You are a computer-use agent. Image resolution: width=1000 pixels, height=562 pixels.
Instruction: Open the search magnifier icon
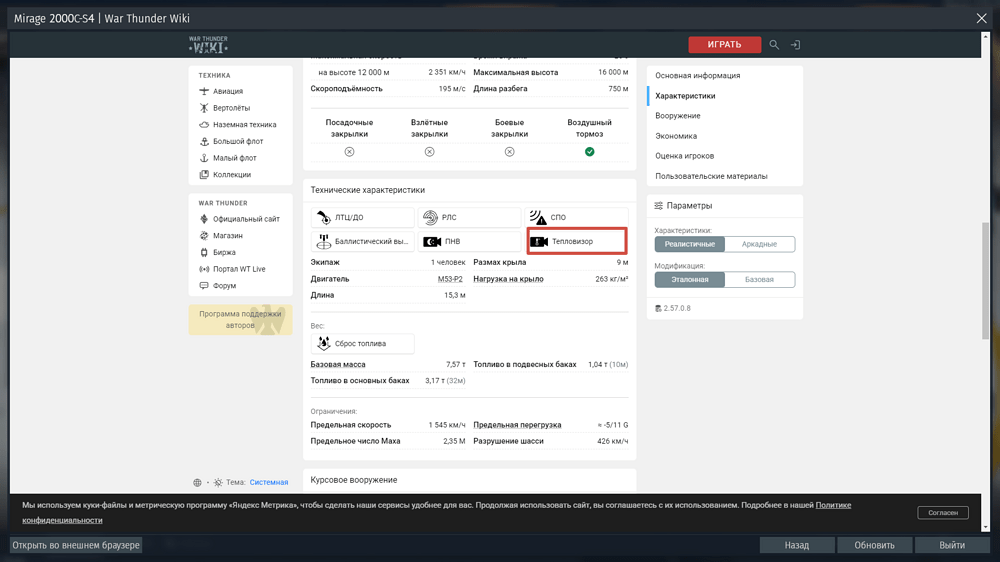pyautogui.click(x=774, y=45)
